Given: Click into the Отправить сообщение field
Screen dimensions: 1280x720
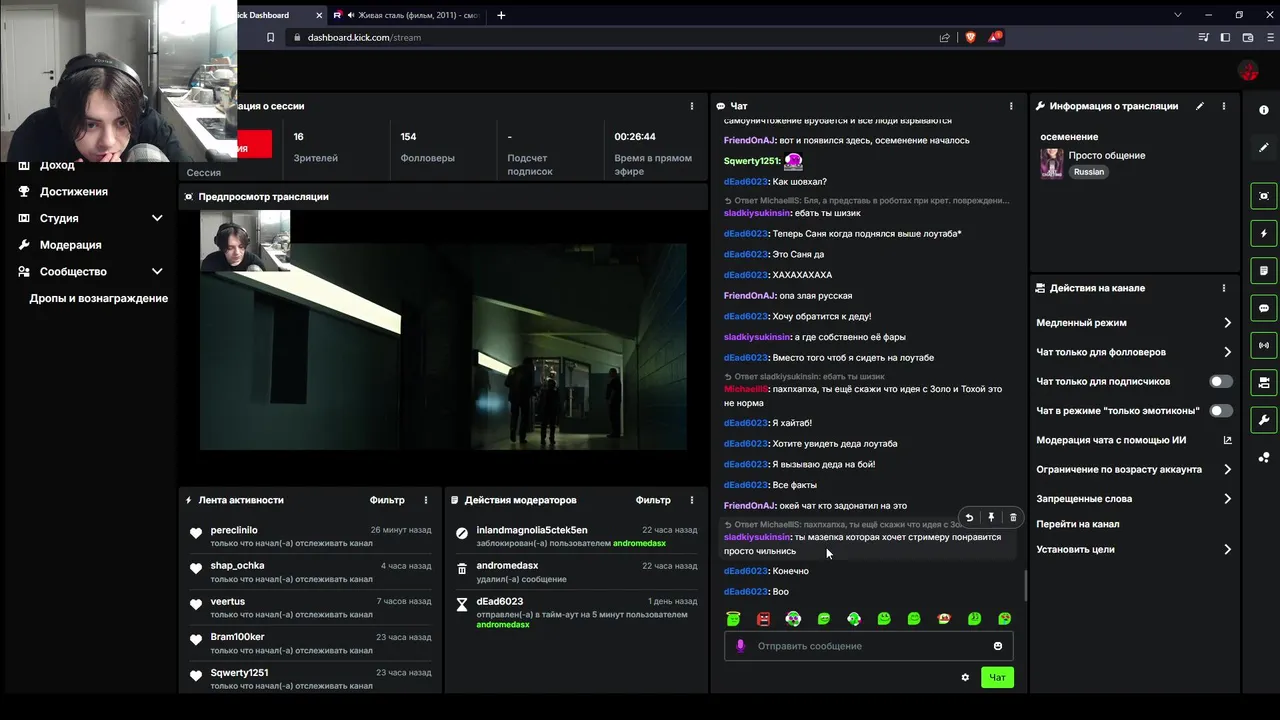Looking at the screenshot, I should coord(869,646).
